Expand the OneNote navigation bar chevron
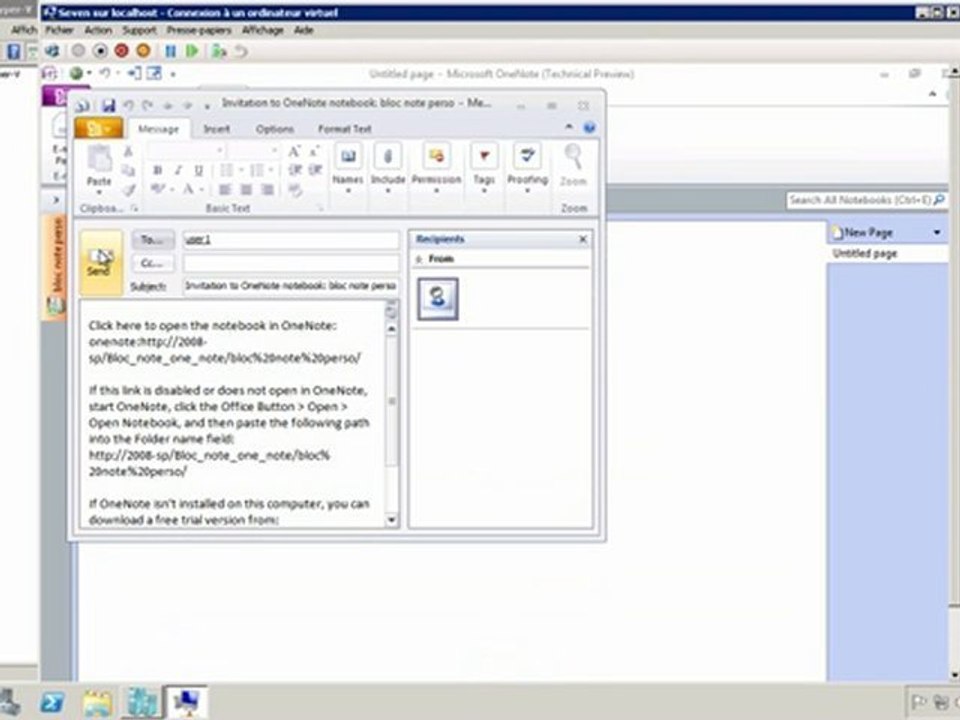The image size is (960, 720). pyautogui.click(x=56, y=200)
